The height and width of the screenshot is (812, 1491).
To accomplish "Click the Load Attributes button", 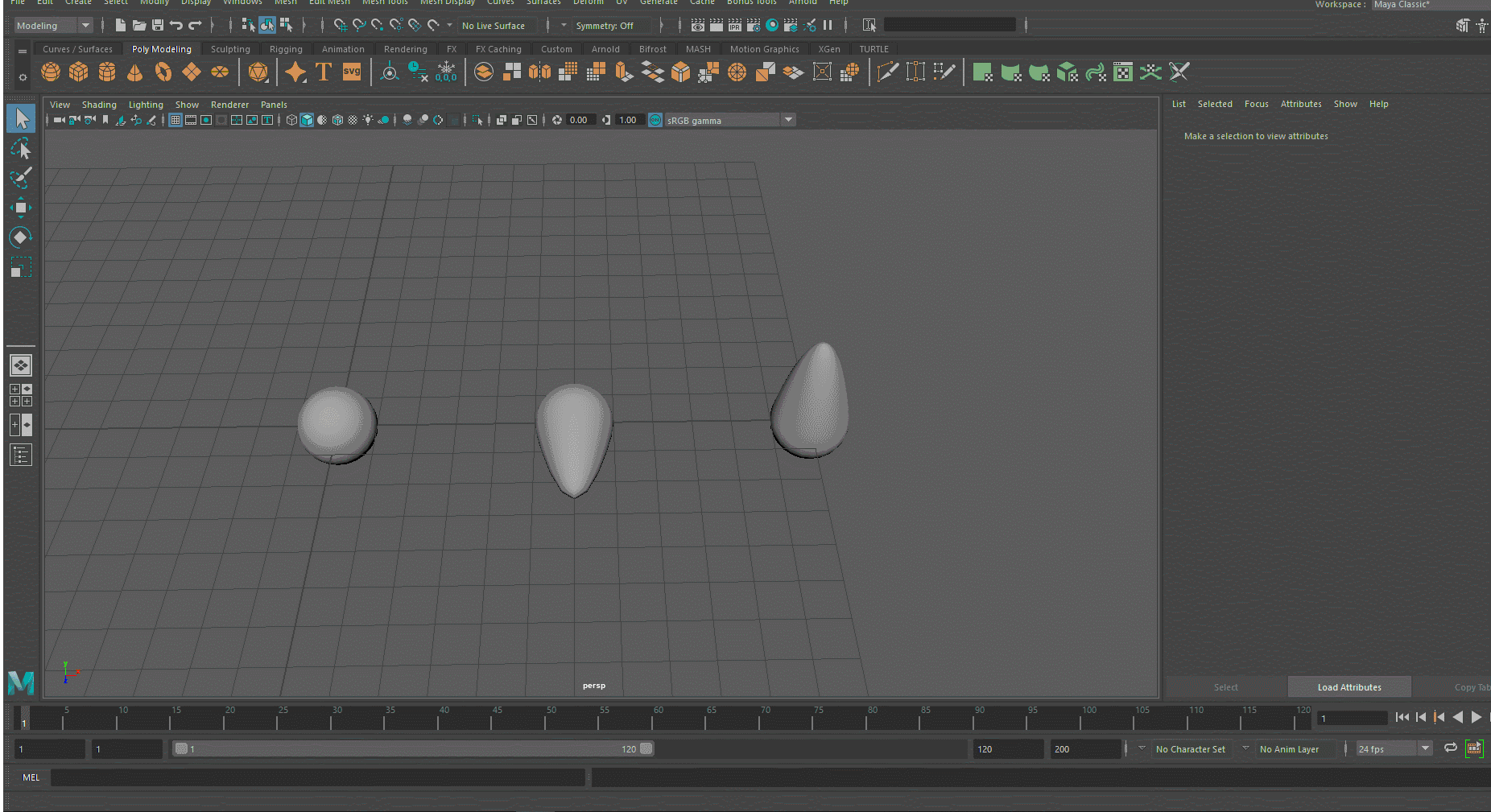I will (1349, 686).
